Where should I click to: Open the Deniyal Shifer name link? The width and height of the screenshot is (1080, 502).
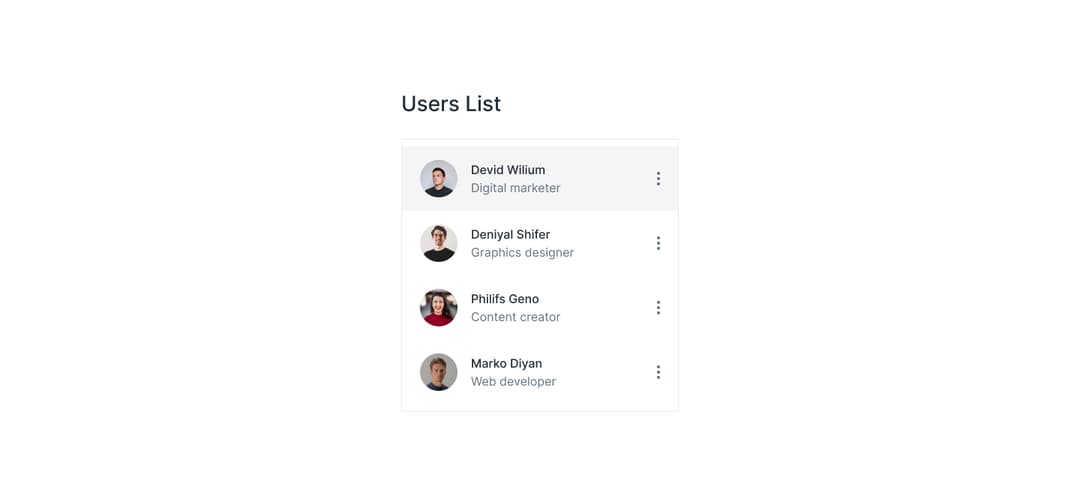coord(510,235)
